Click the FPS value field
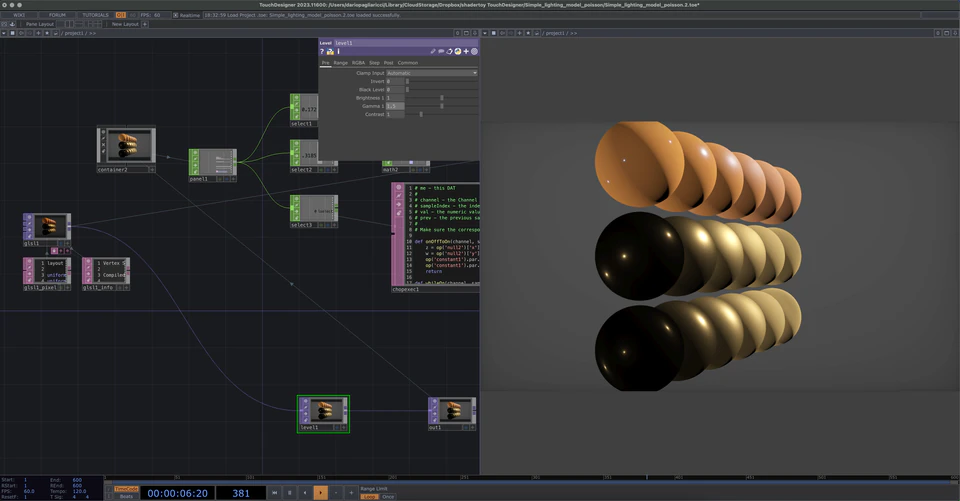 pyautogui.click(x=157, y=15)
